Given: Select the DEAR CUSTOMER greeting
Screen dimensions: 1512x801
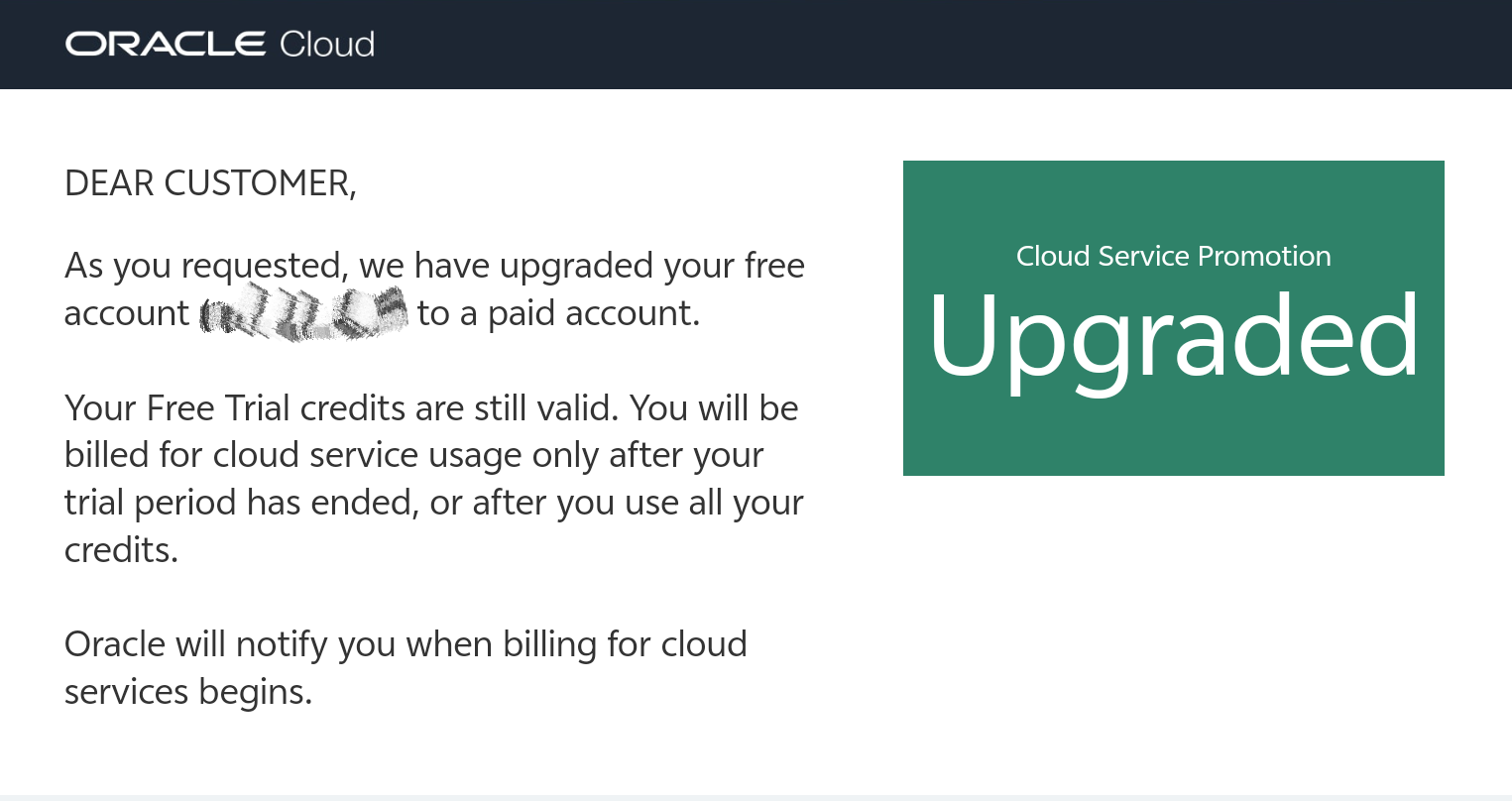Looking at the screenshot, I should [x=210, y=183].
